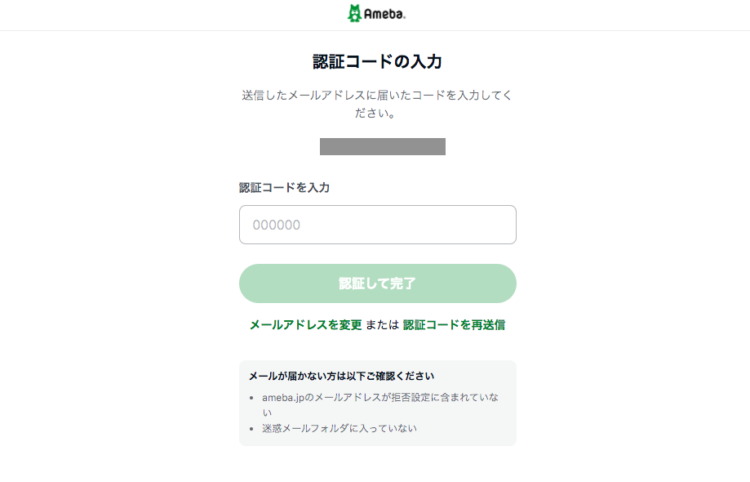
Task: Click the メールが届かない方は以下ご確認ください notice title
Action: tap(342, 376)
